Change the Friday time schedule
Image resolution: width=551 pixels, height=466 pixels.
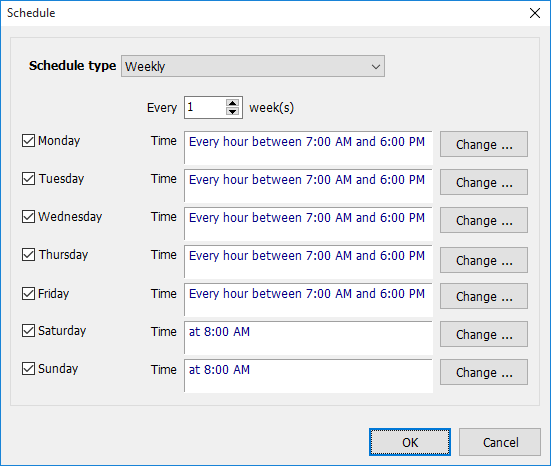[x=484, y=296]
